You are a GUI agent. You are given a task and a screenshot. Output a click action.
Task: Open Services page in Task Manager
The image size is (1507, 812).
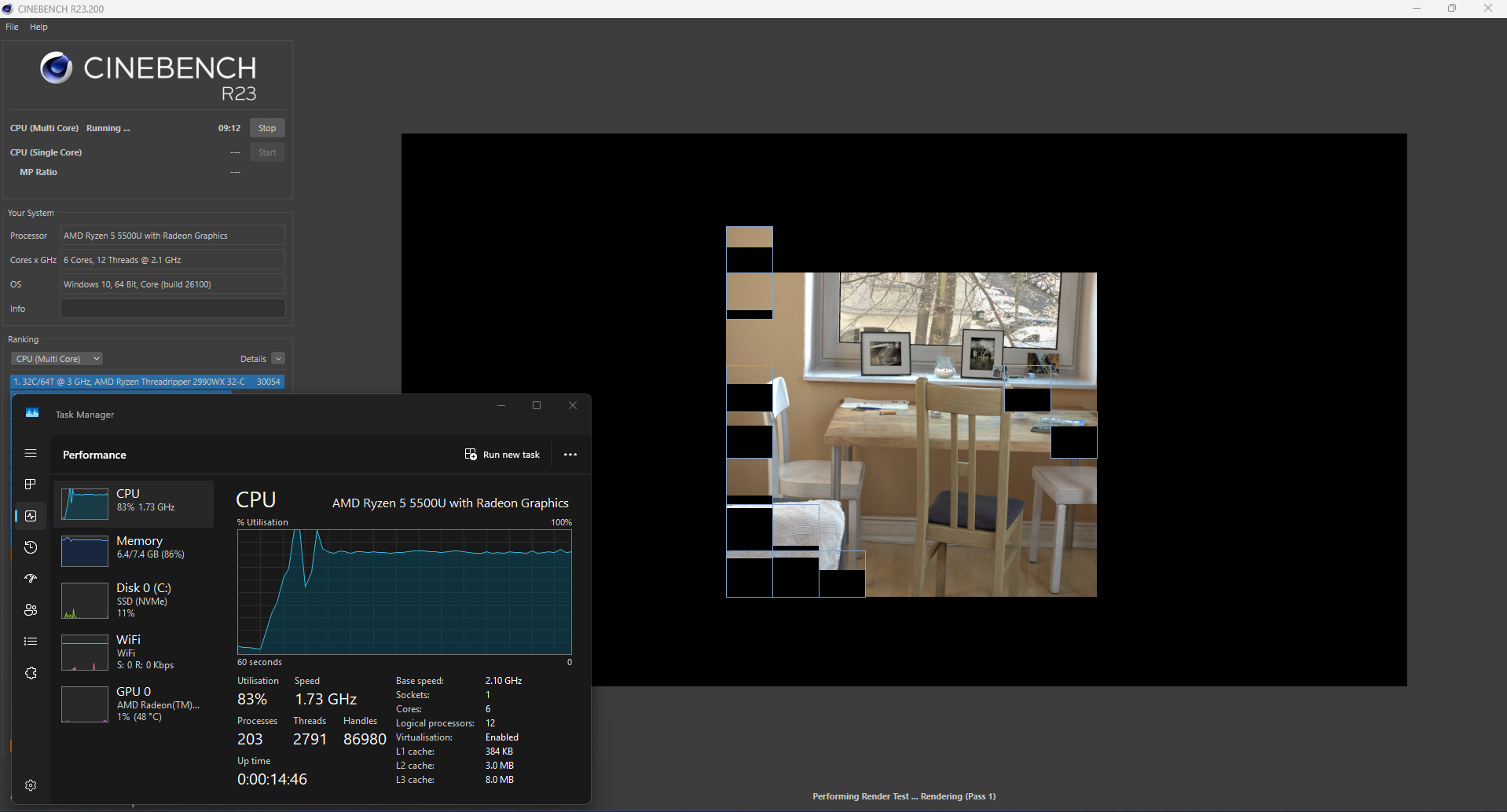[31, 673]
